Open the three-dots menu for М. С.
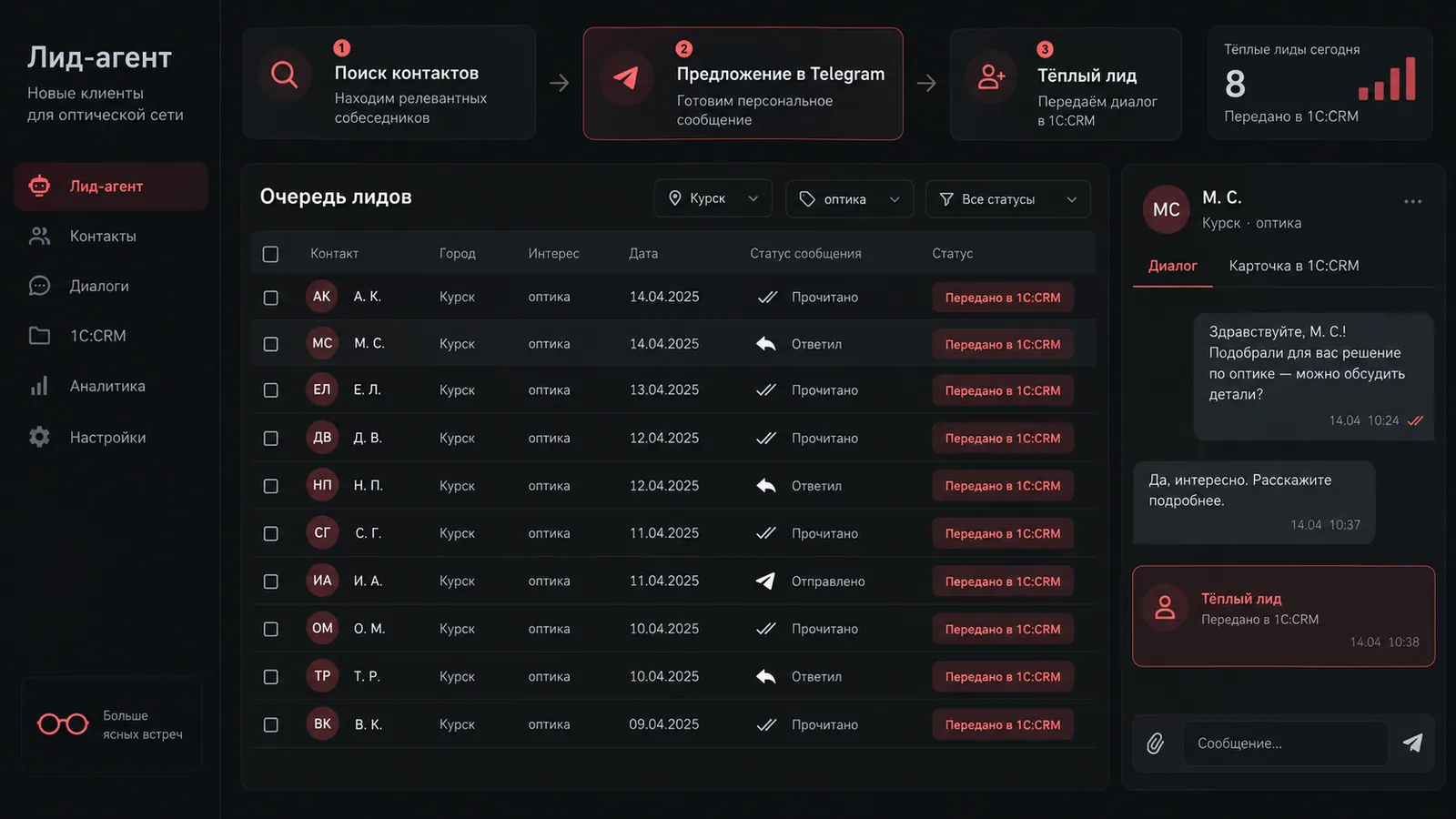 [1412, 202]
